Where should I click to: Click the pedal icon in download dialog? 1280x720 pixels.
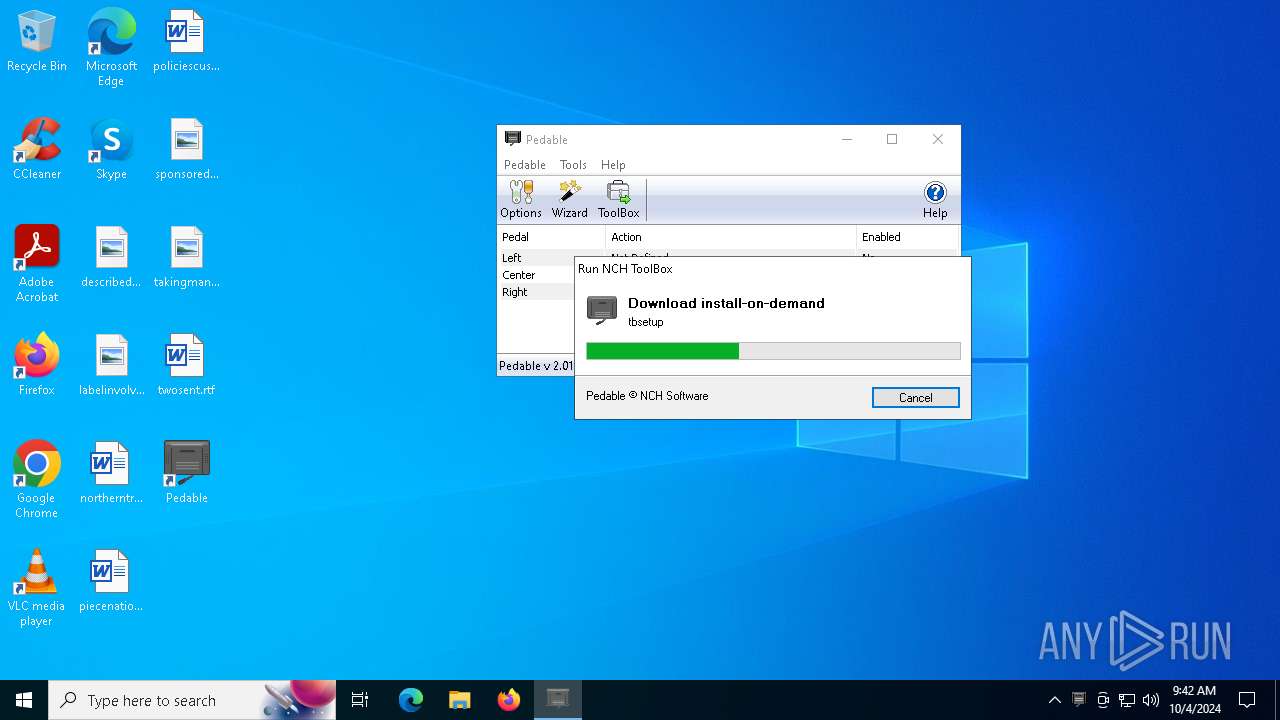coord(602,310)
